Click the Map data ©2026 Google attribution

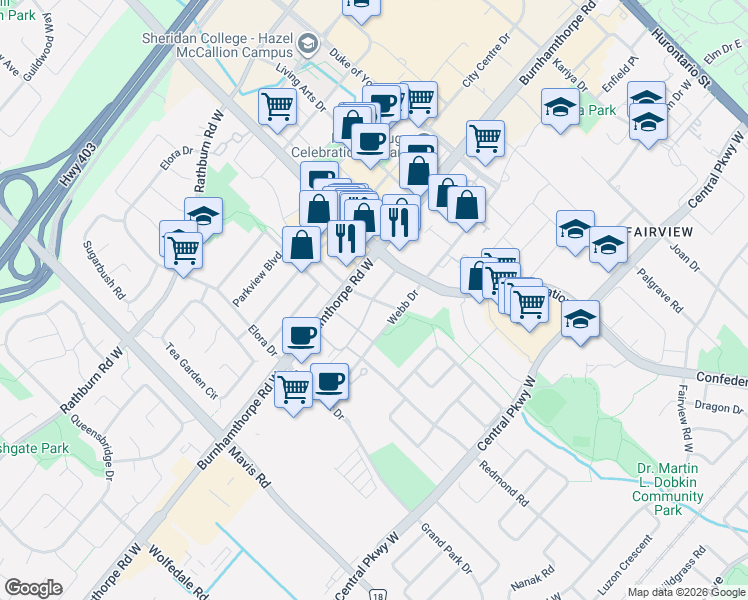(686, 592)
